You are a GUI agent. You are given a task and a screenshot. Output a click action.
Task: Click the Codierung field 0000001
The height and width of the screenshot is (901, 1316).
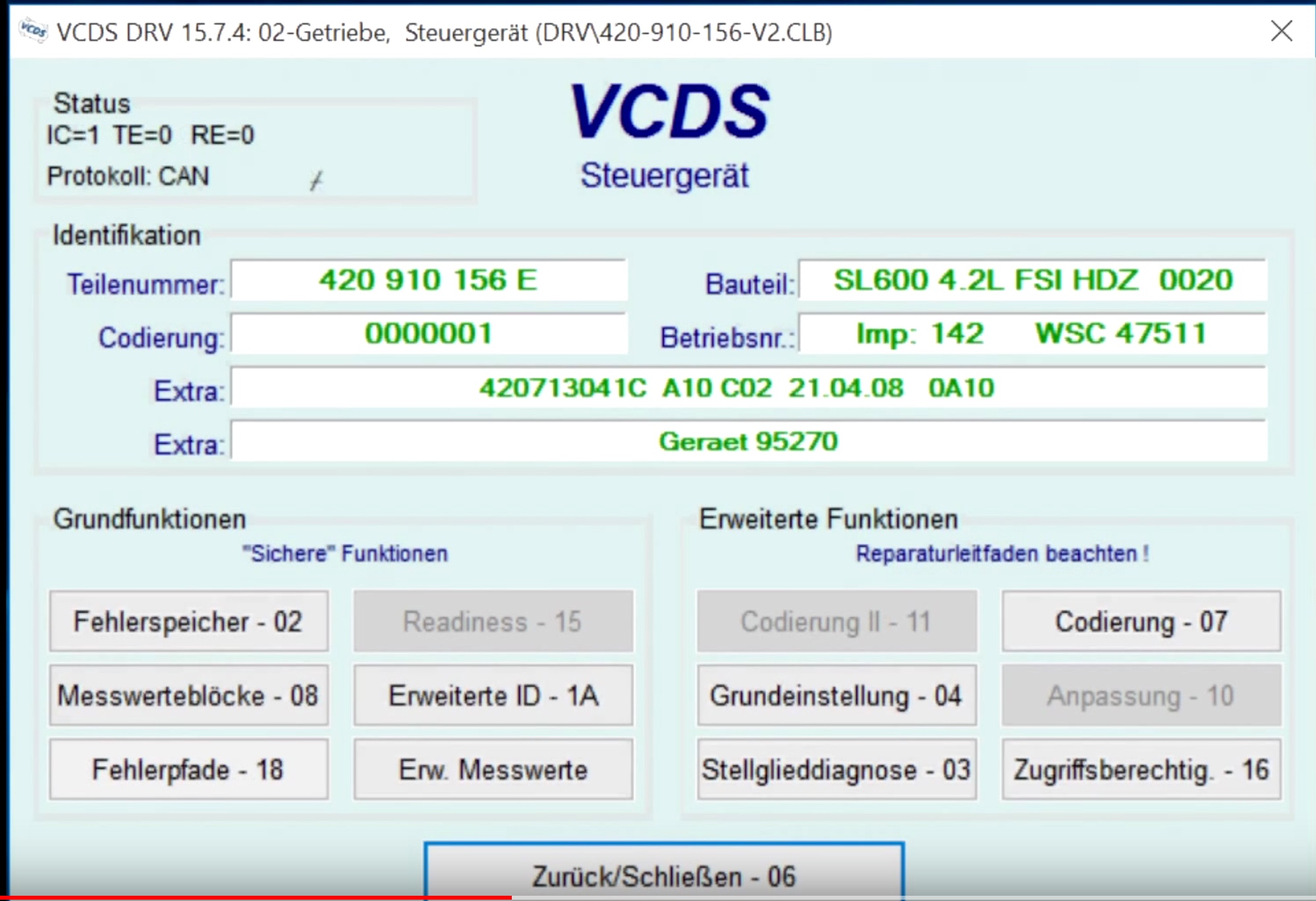428,333
